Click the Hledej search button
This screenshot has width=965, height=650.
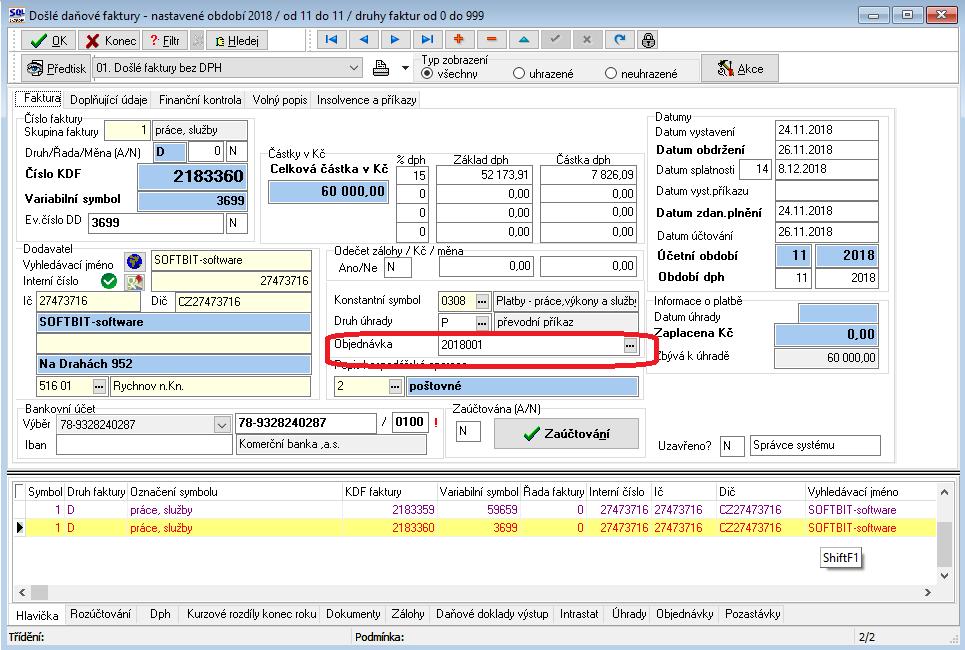(237, 41)
